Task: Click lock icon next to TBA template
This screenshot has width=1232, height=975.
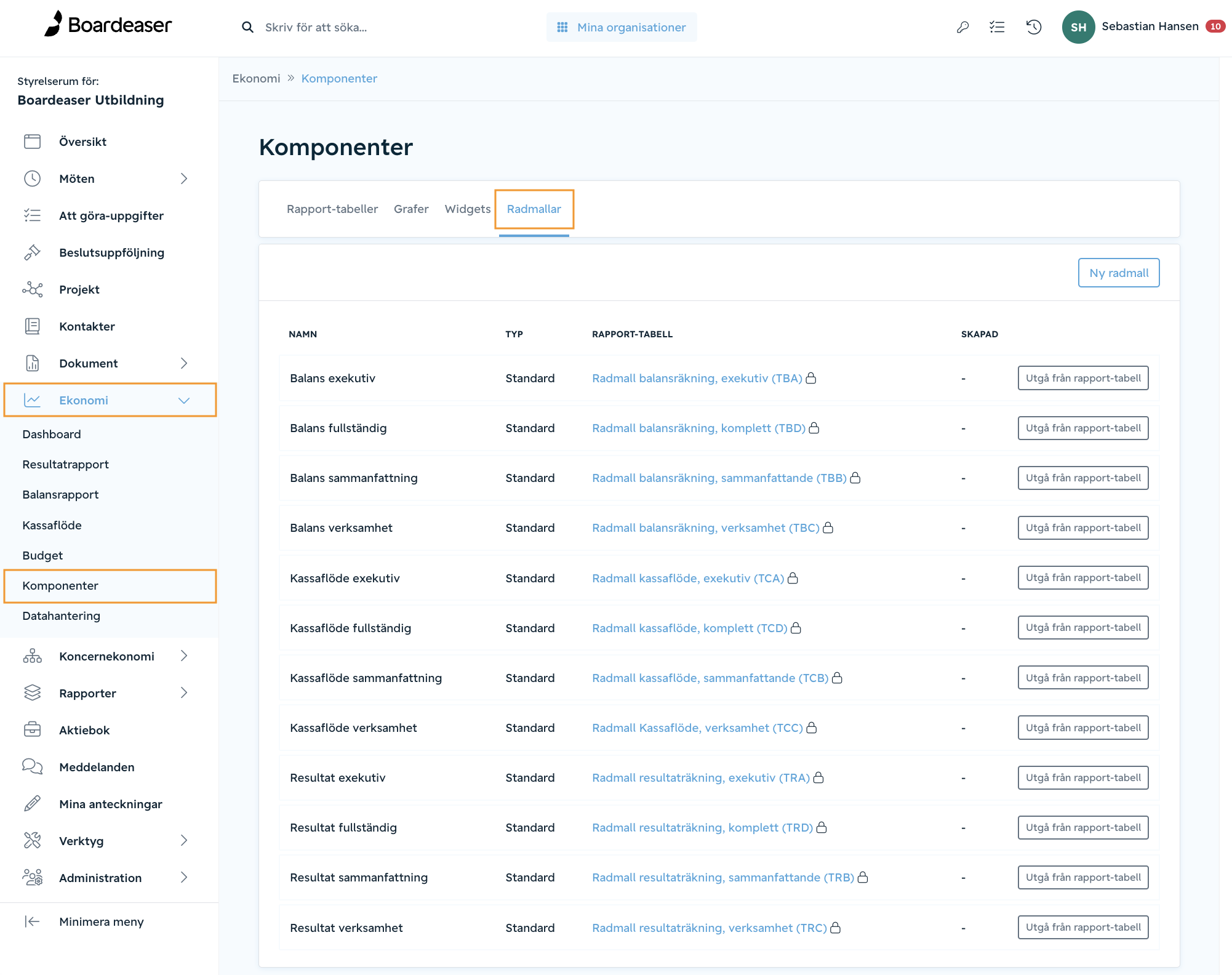Action: pyautogui.click(x=811, y=378)
